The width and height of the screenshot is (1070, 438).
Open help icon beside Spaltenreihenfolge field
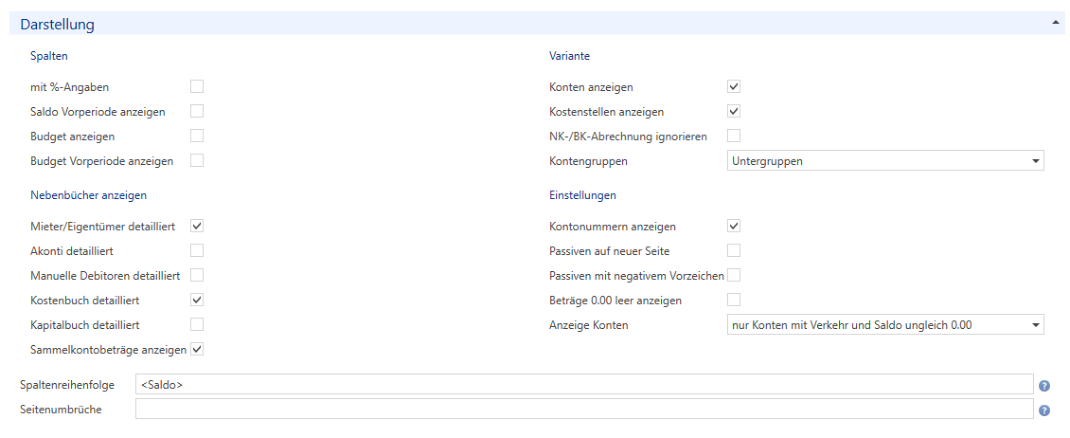coord(1044,385)
